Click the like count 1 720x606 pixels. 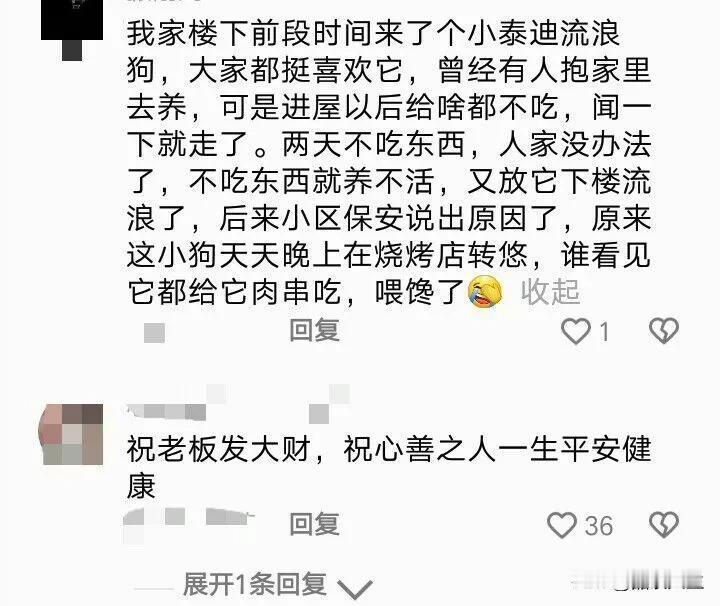pyautogui.click(x=604, y=331)
